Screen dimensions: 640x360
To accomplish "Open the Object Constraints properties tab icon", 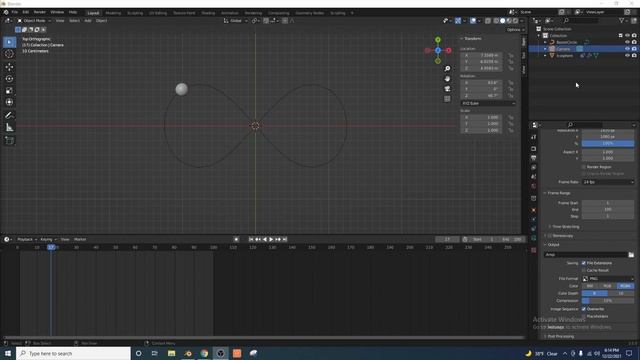I will tap(533, 229).
